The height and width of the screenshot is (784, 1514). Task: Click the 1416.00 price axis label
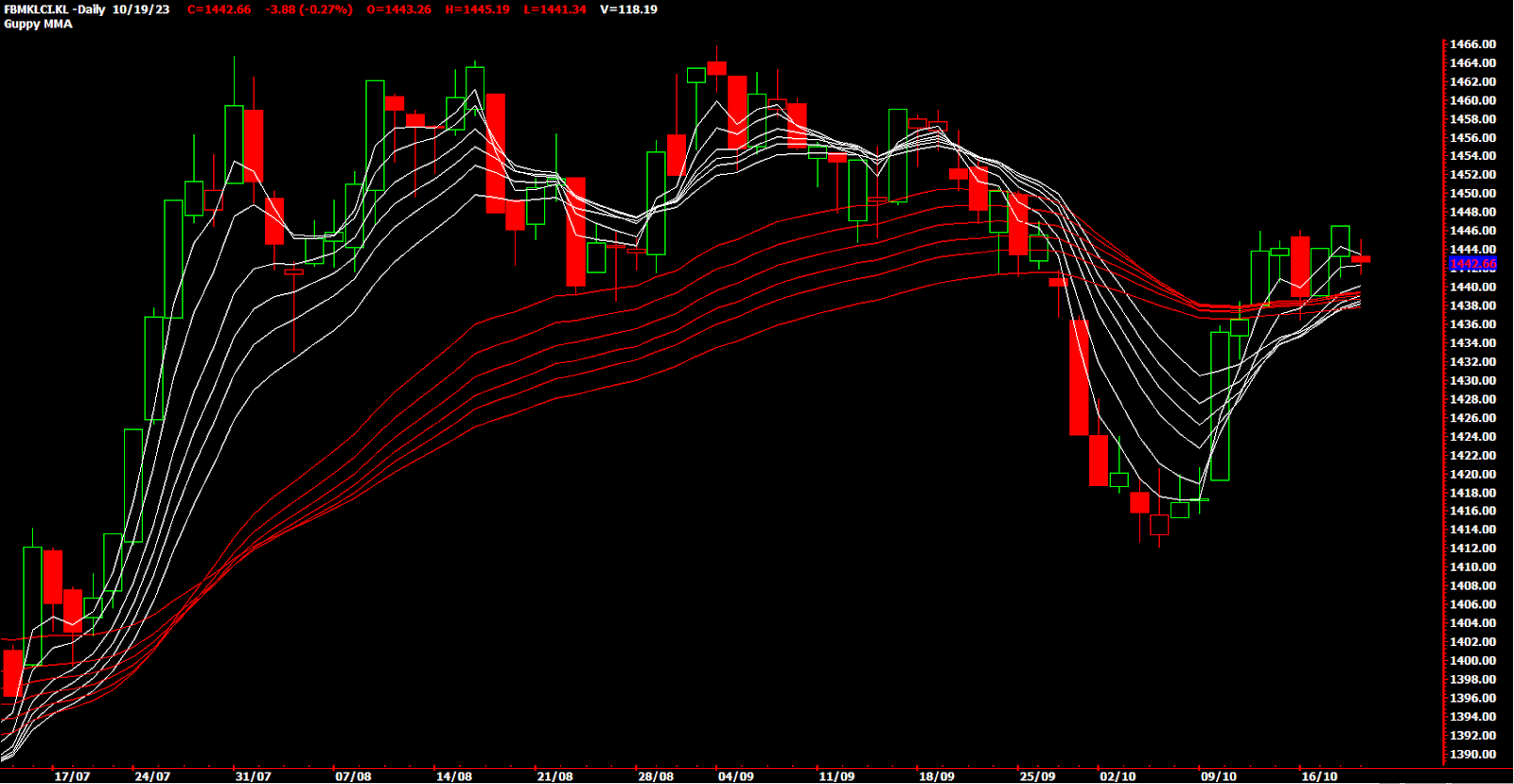(x=1472, y=511)
